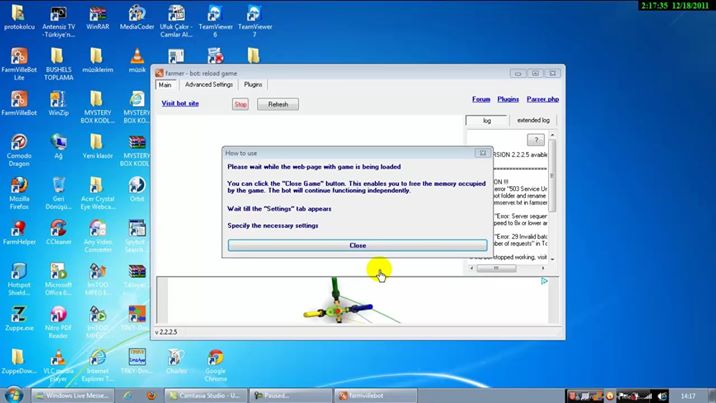This screenshot has height=403, width=716.
Task: Open the Geri Dönüşüm recycle bin
Action: 58,193
